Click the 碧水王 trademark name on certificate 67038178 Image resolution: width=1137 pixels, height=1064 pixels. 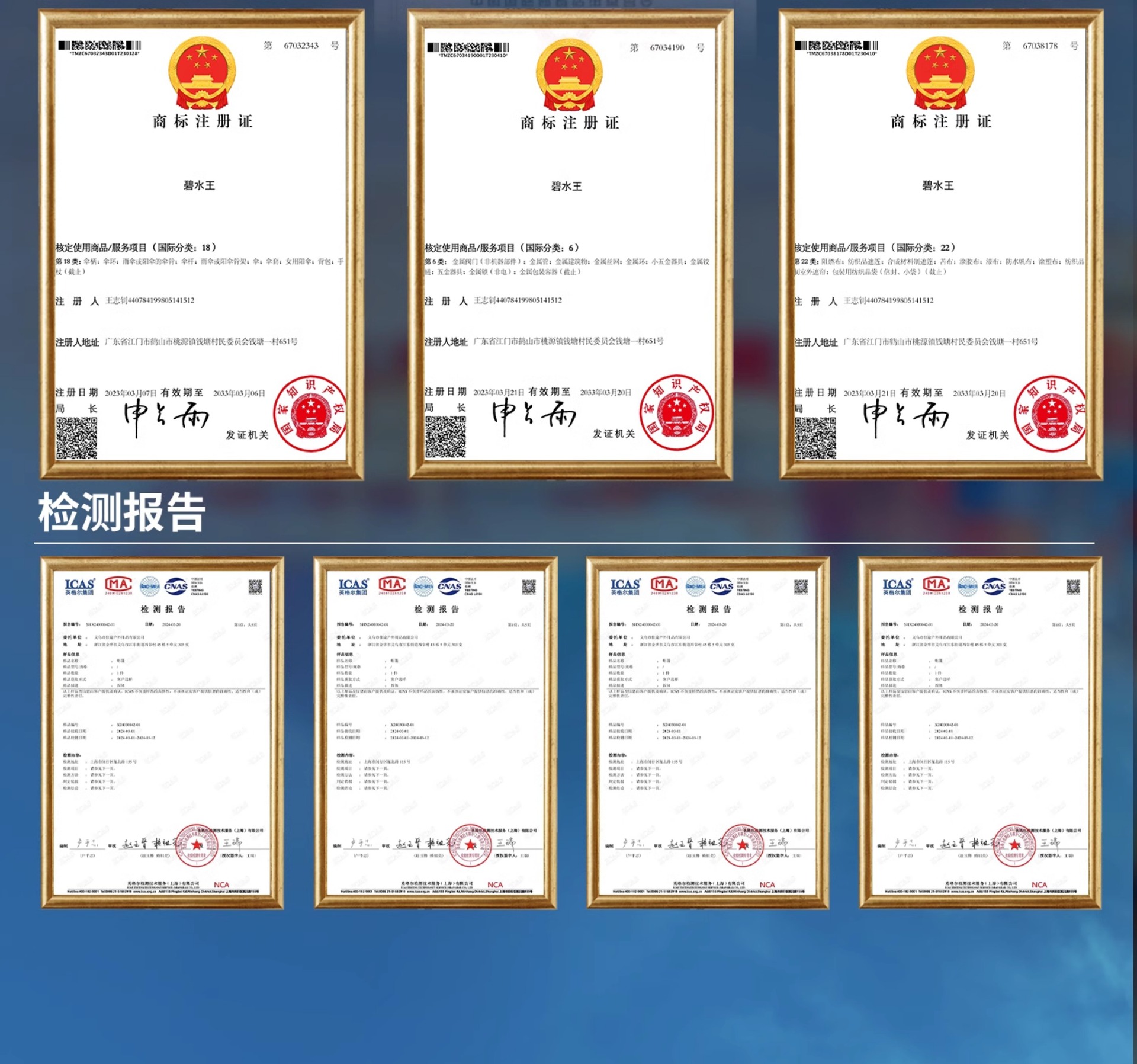click(937, 185)
